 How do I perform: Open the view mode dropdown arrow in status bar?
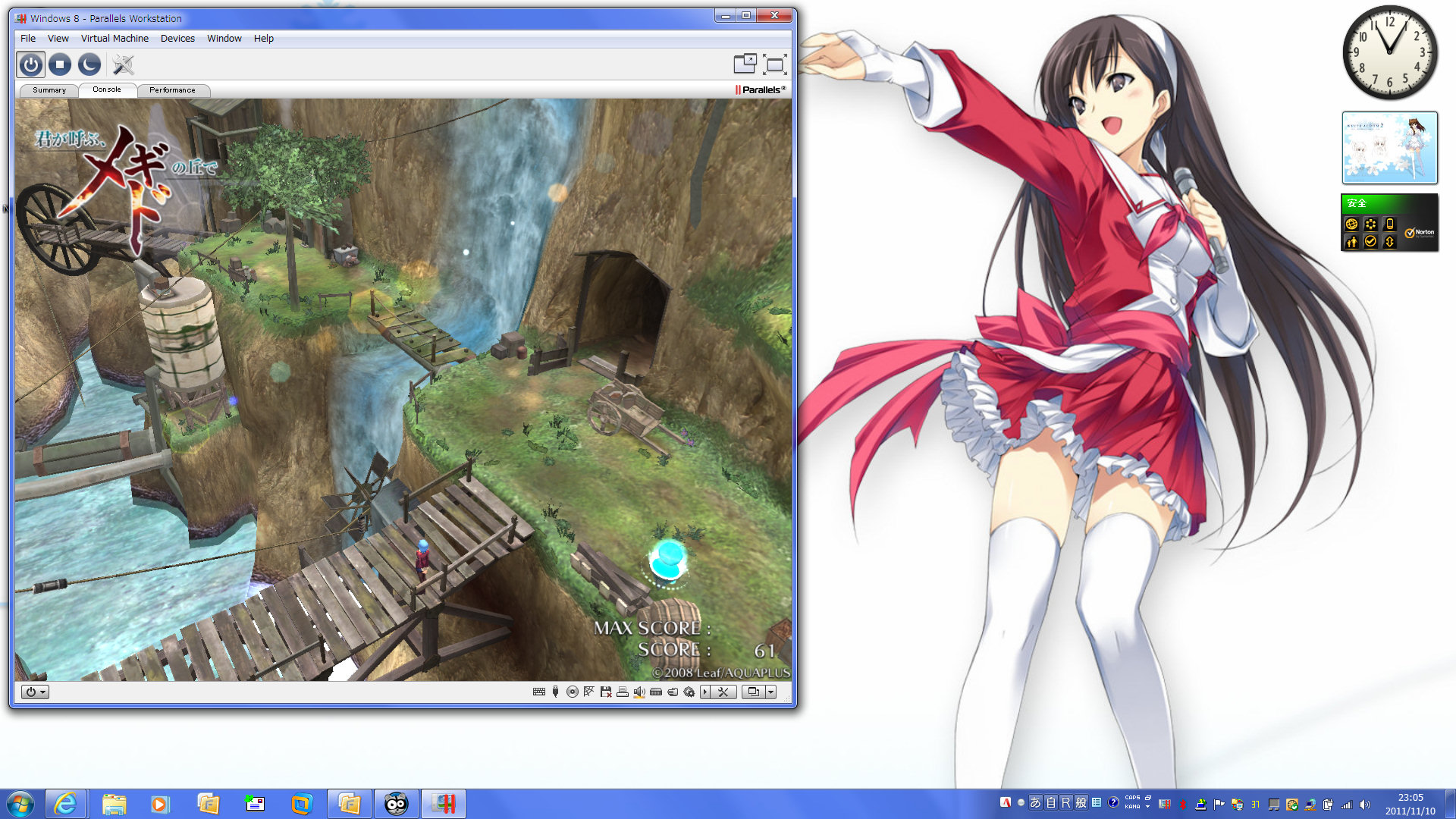pos(770,692)
